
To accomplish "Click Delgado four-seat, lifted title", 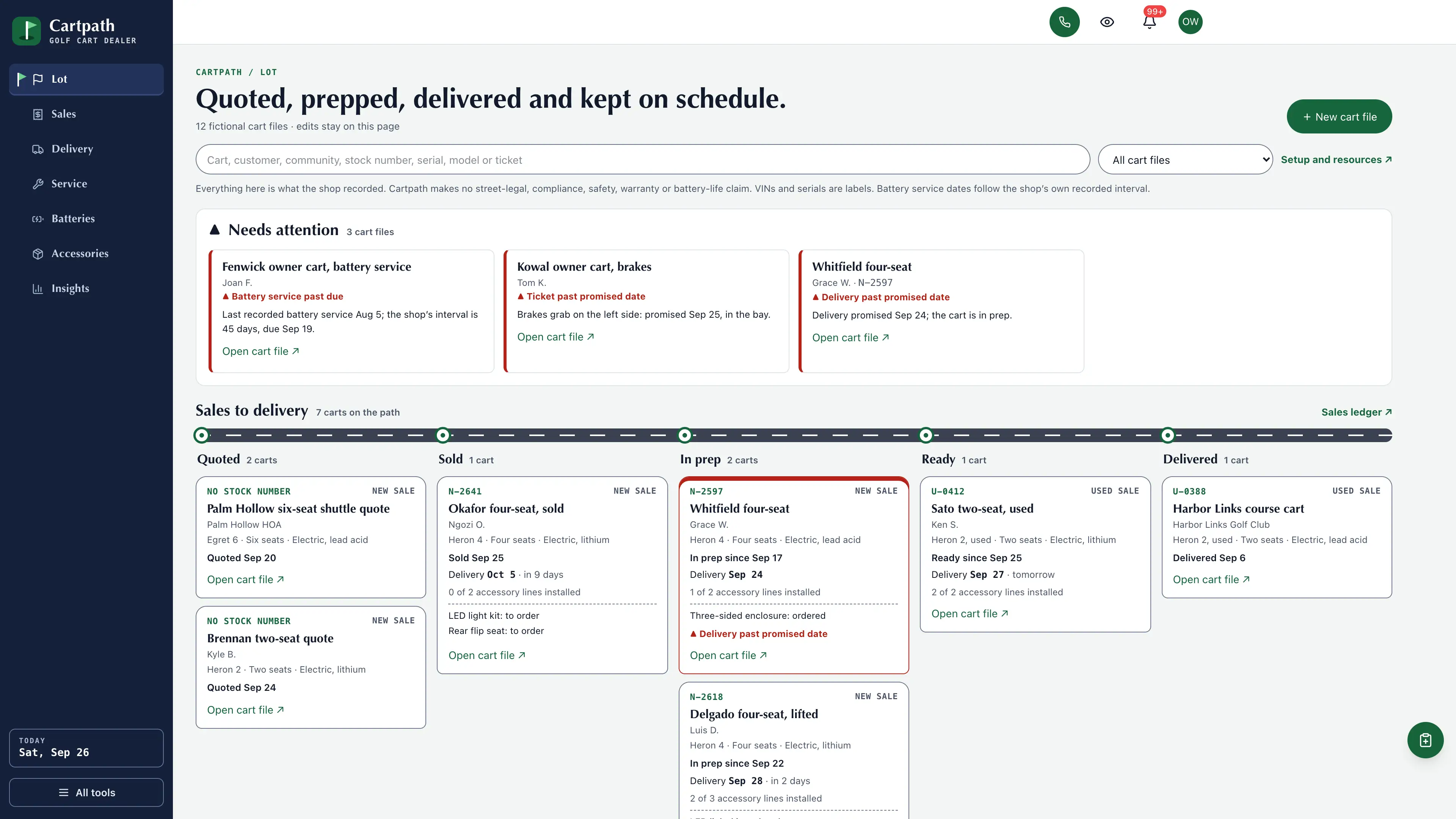I will pyautogui.click(x=753, y=714).
